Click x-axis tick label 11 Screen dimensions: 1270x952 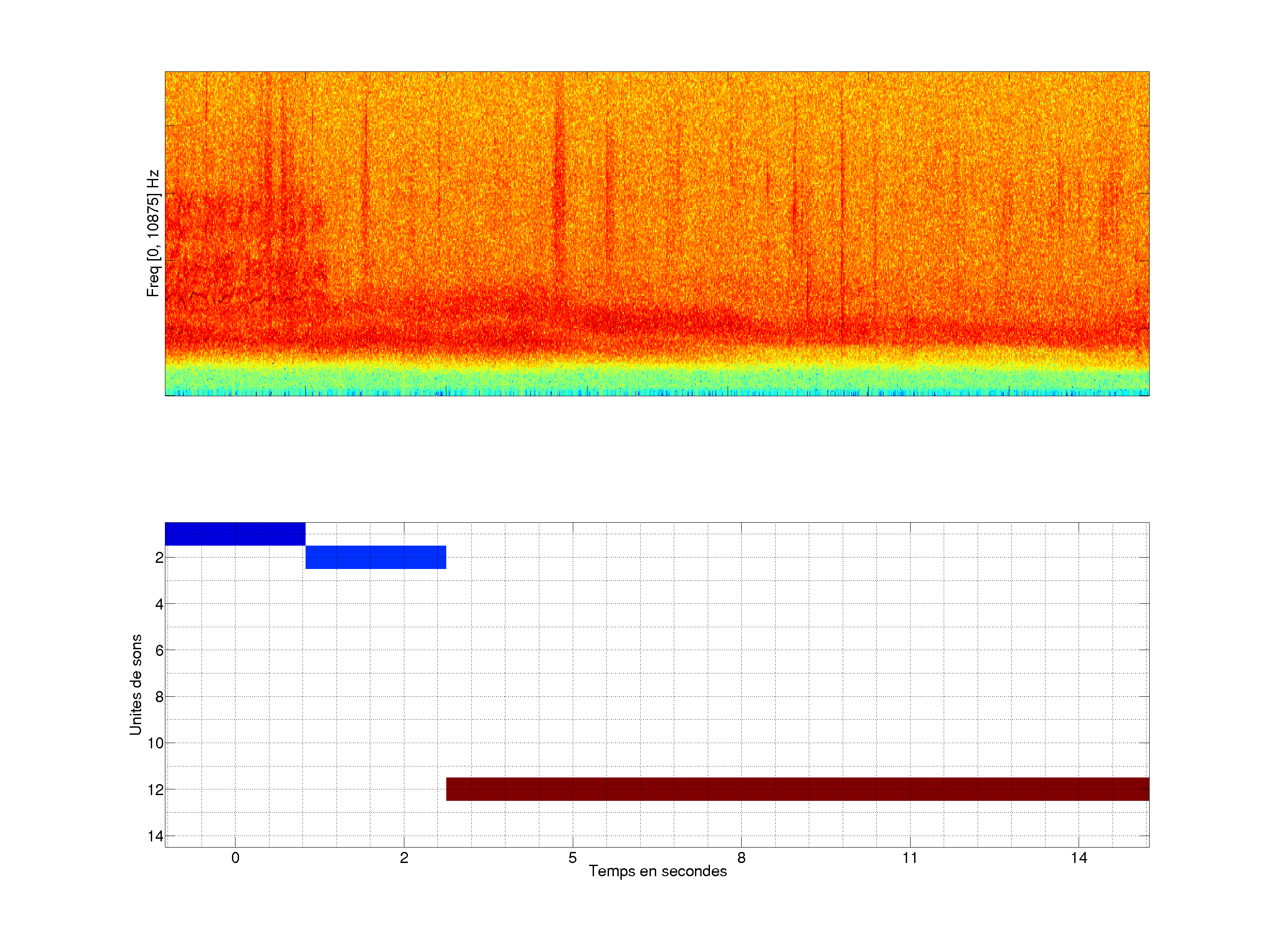click(909, 858)
